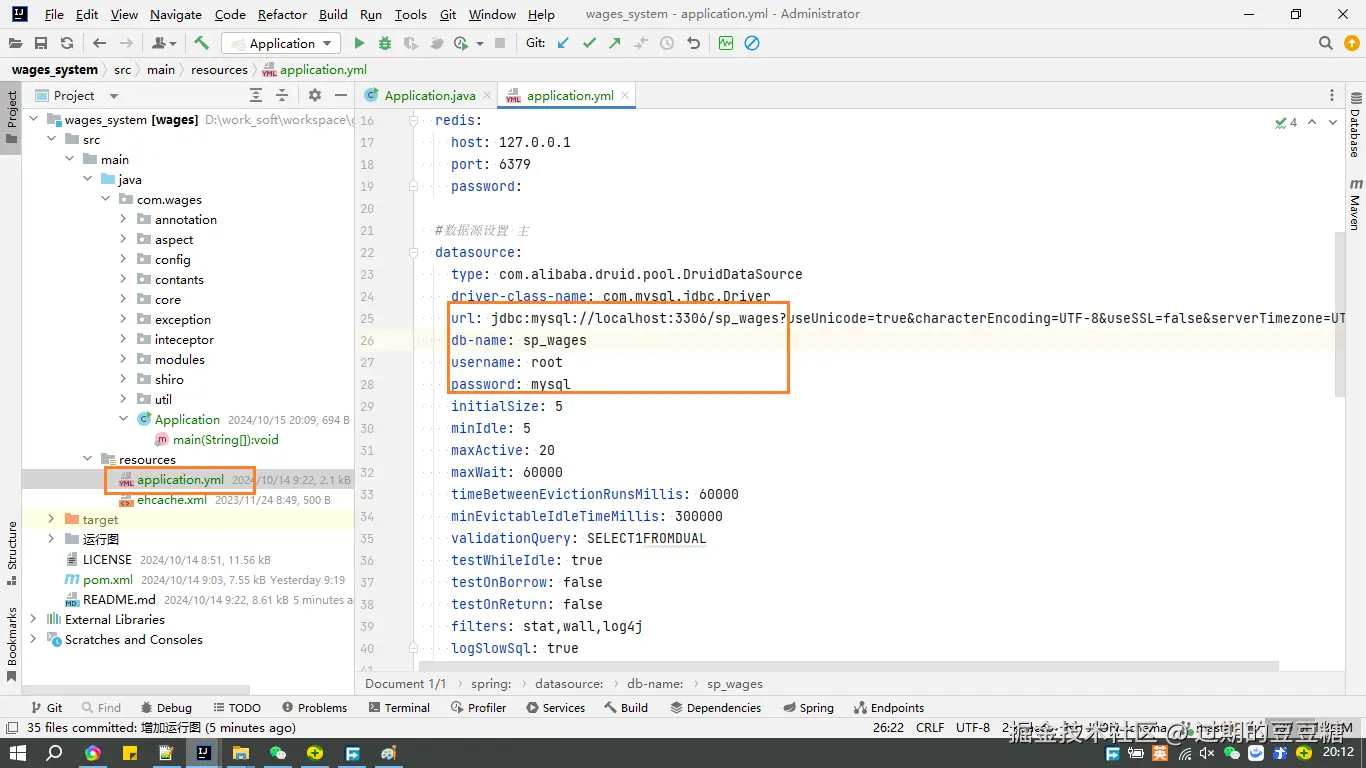The height and width of the screenshot is (768, 1366).
Task: Click the Search Everywhere magnifier icon
Action: pos(1326,43)
